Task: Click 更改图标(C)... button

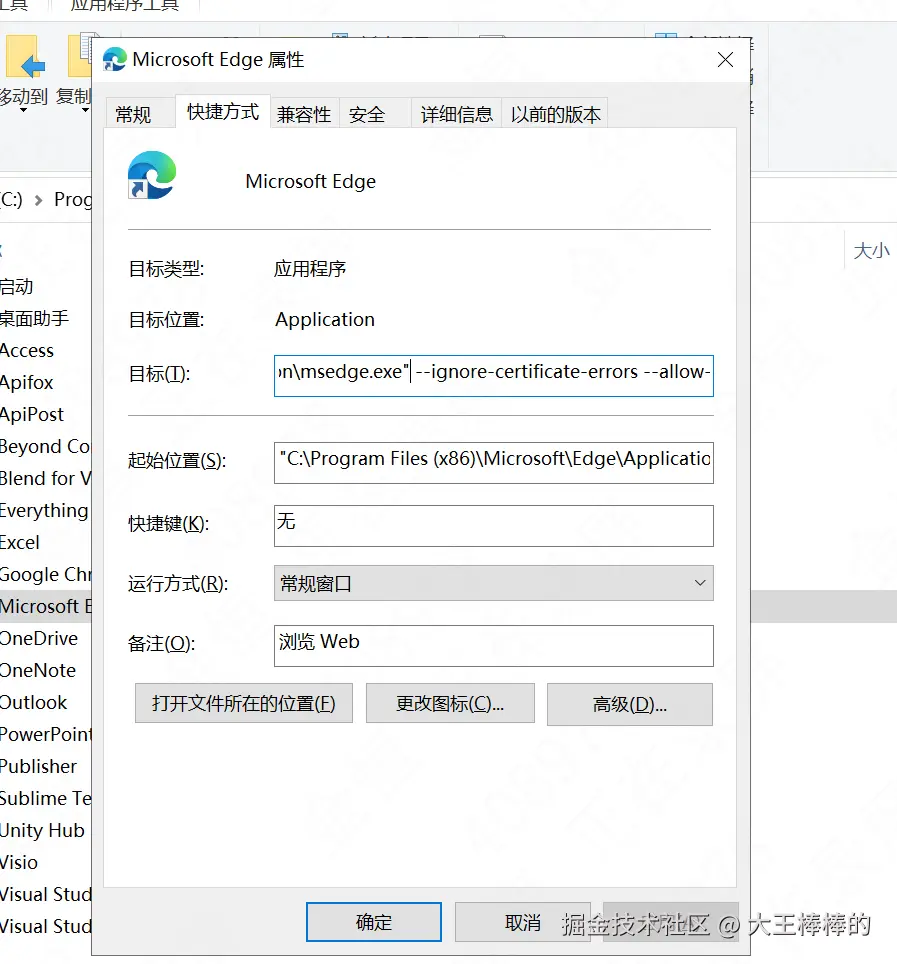Action: click(450, 703)
